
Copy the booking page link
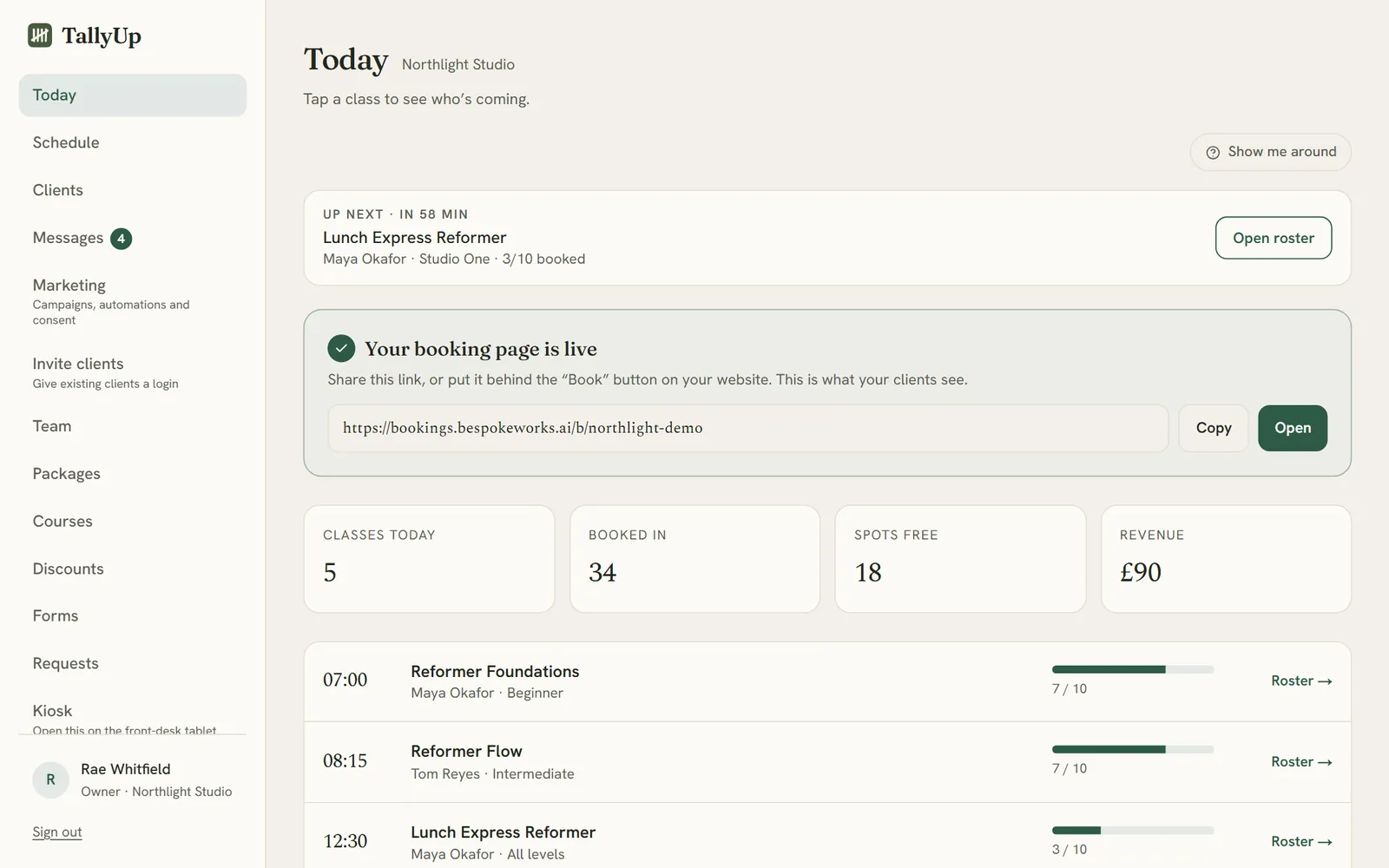(1214, 428)
